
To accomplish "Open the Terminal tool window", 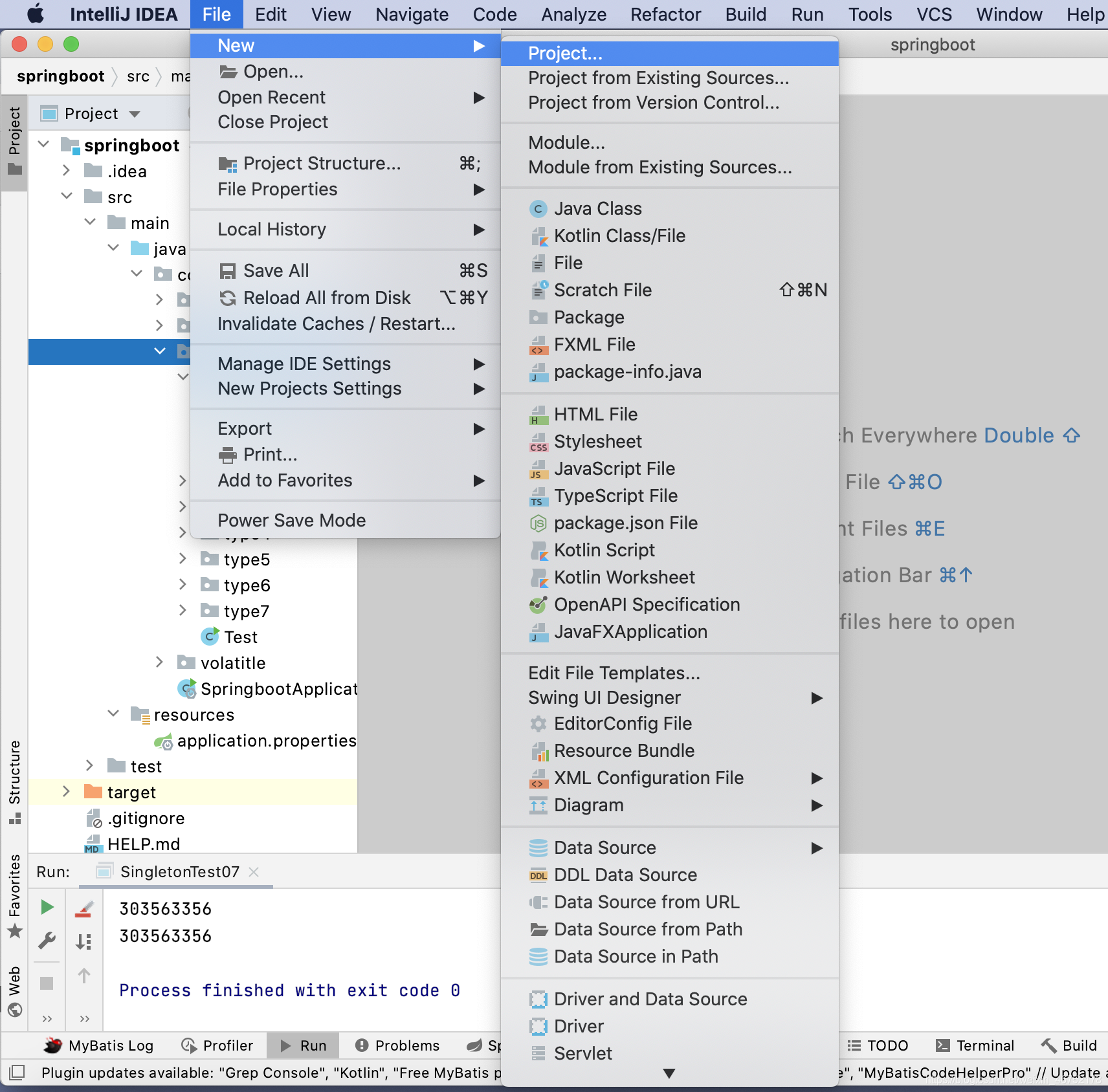I will pos(975,1045).
